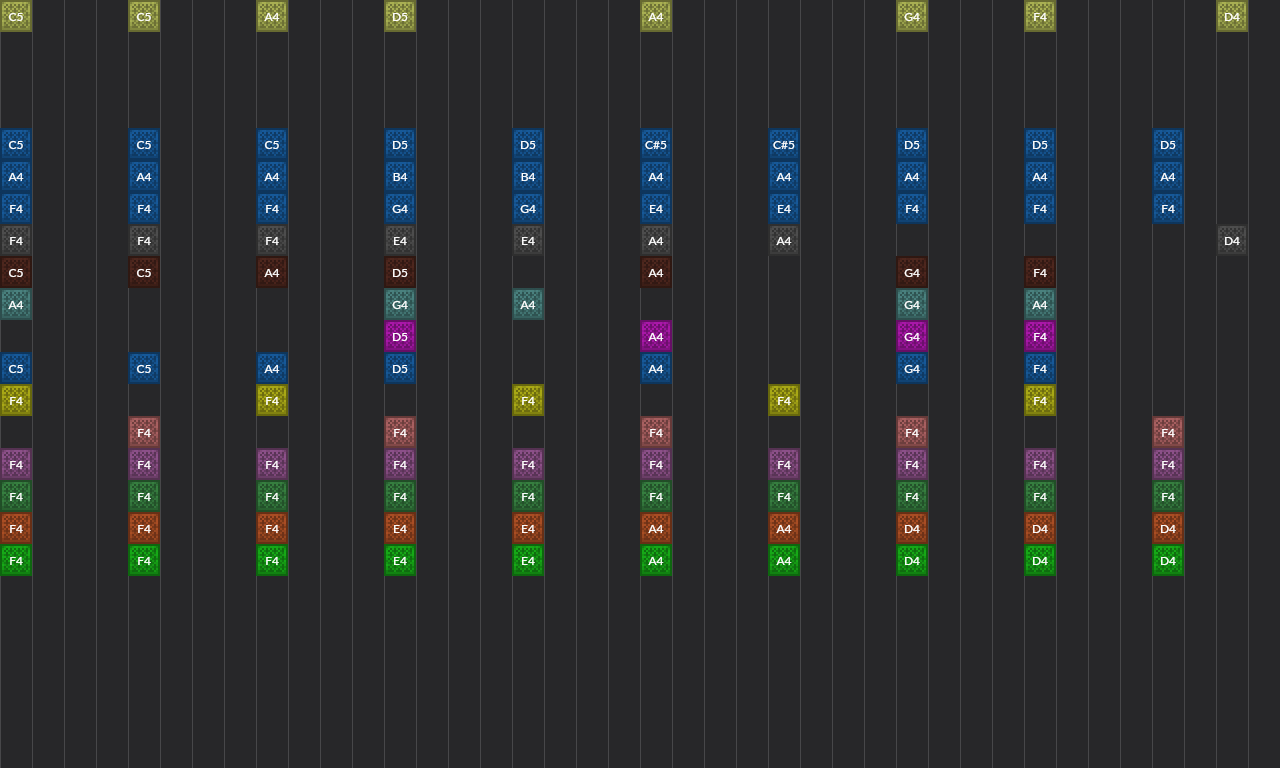Select the rightmost salmon F4 note
The image size is (1280, 768).
(x=1168, y=433)
